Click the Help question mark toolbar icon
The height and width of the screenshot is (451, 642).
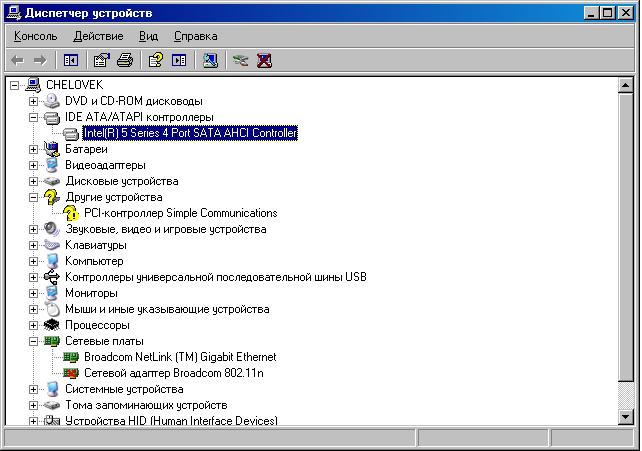[x=156, y=61]
